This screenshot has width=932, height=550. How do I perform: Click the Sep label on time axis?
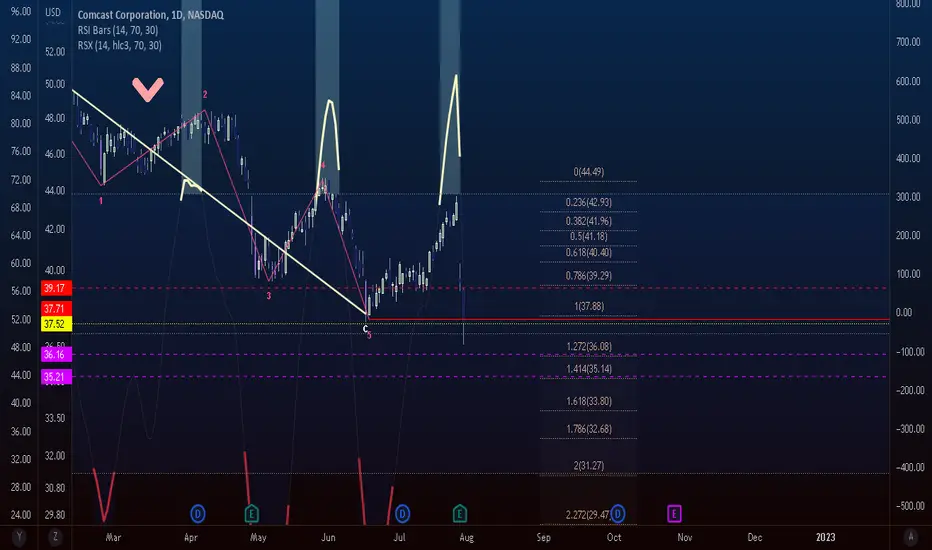[543, 538]
